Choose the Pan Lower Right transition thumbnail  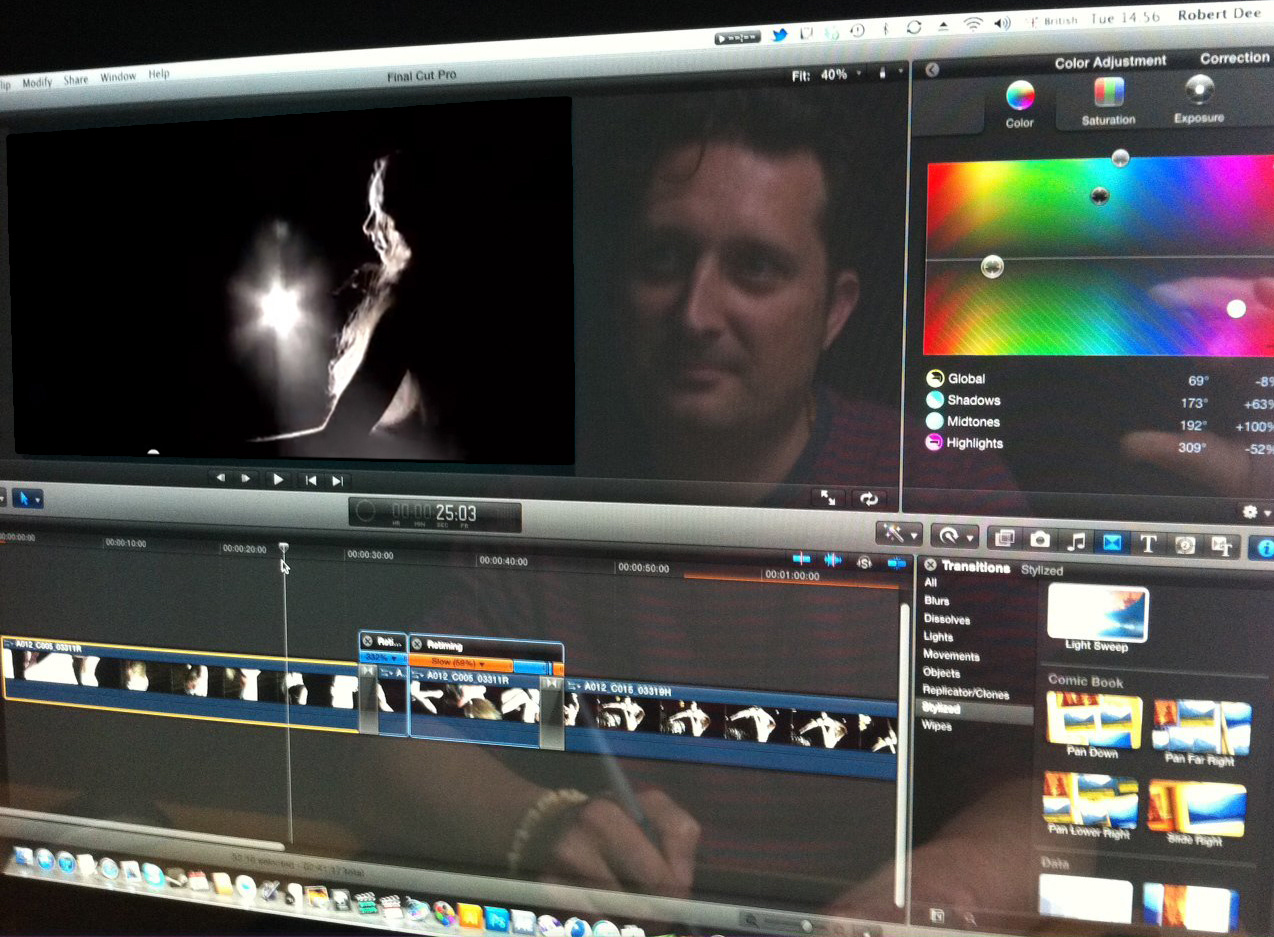(1090, 799)
